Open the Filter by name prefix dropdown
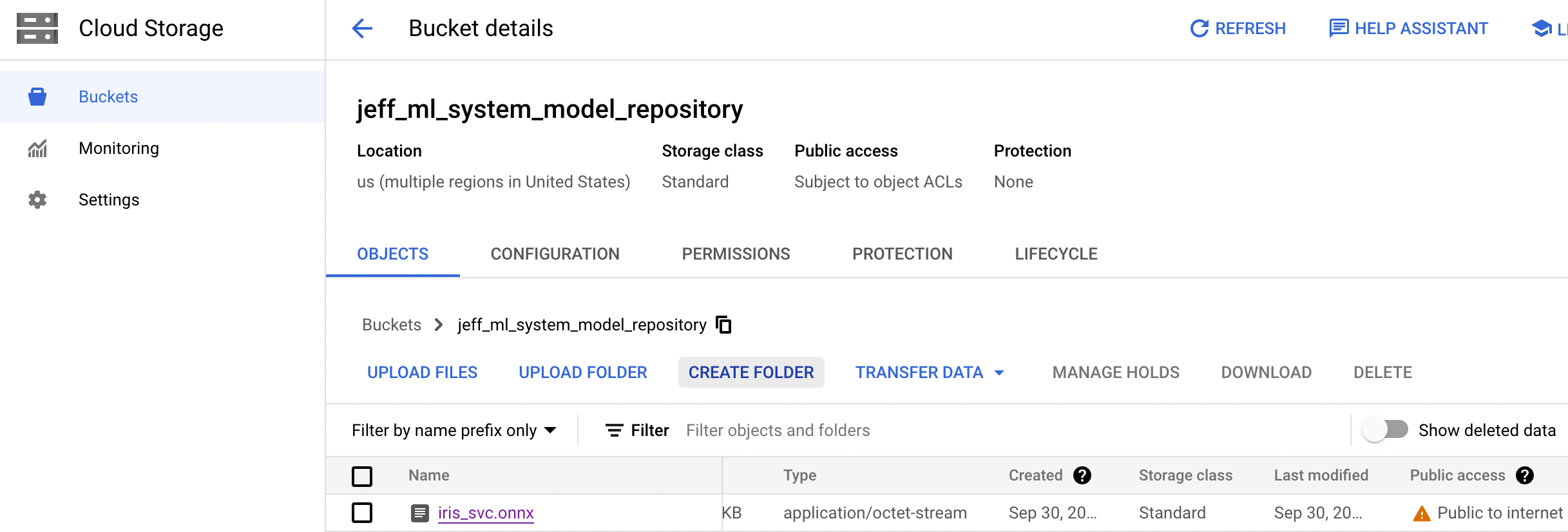This screenshot has height=532, width=1568. [x=454, y=430]
